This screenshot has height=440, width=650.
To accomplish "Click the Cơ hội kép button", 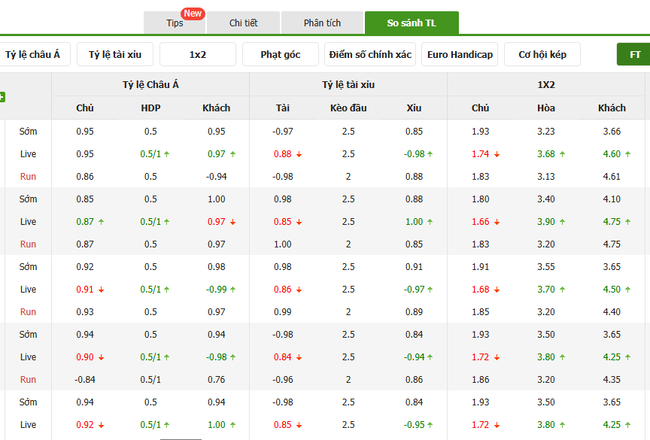I will coord(541,54).
